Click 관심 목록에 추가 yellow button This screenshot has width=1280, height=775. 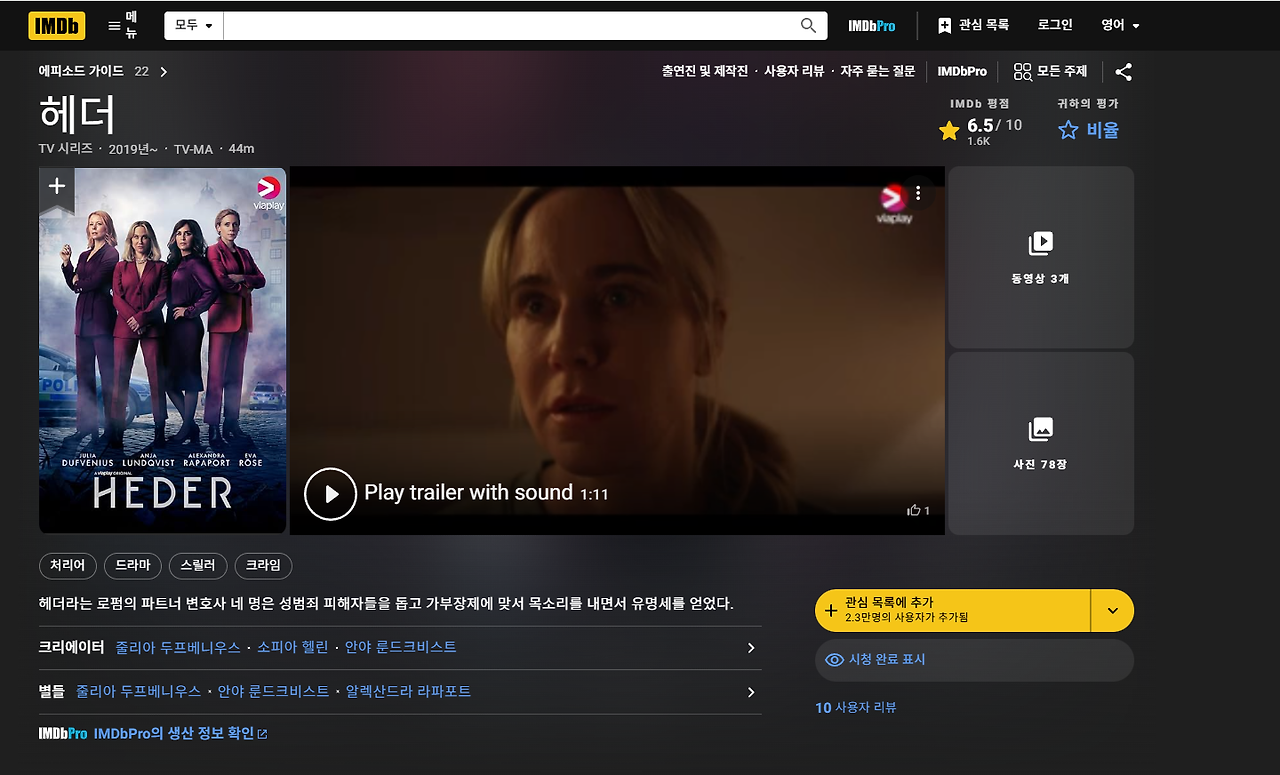coord(952,610)
